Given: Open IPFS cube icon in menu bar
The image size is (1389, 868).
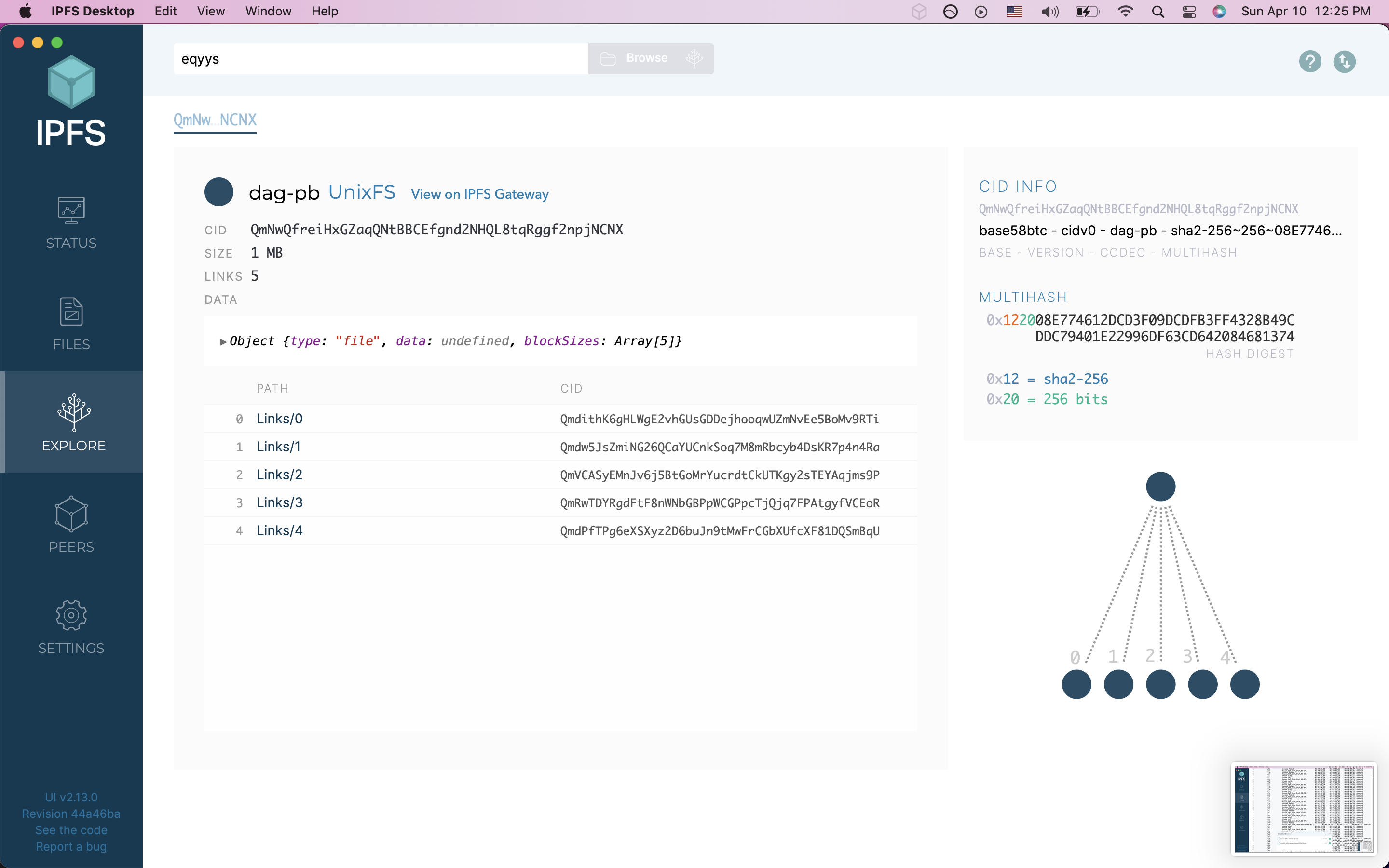Looking at the screenshot, I should 919,12.
